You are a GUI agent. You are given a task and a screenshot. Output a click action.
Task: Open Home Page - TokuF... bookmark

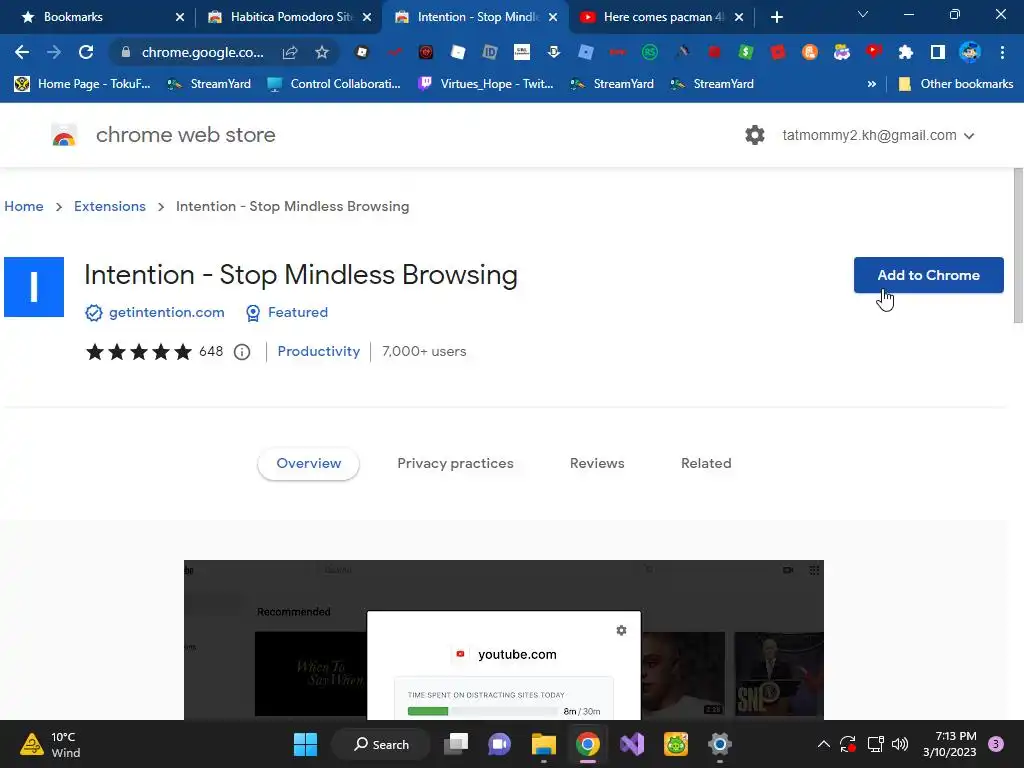(82, 84)
